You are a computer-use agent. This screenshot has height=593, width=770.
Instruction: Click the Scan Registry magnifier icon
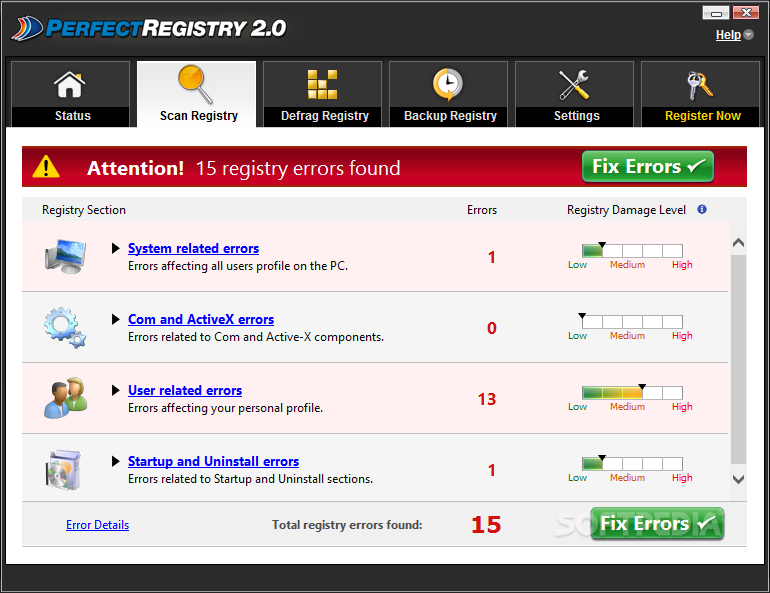[195, 84]
